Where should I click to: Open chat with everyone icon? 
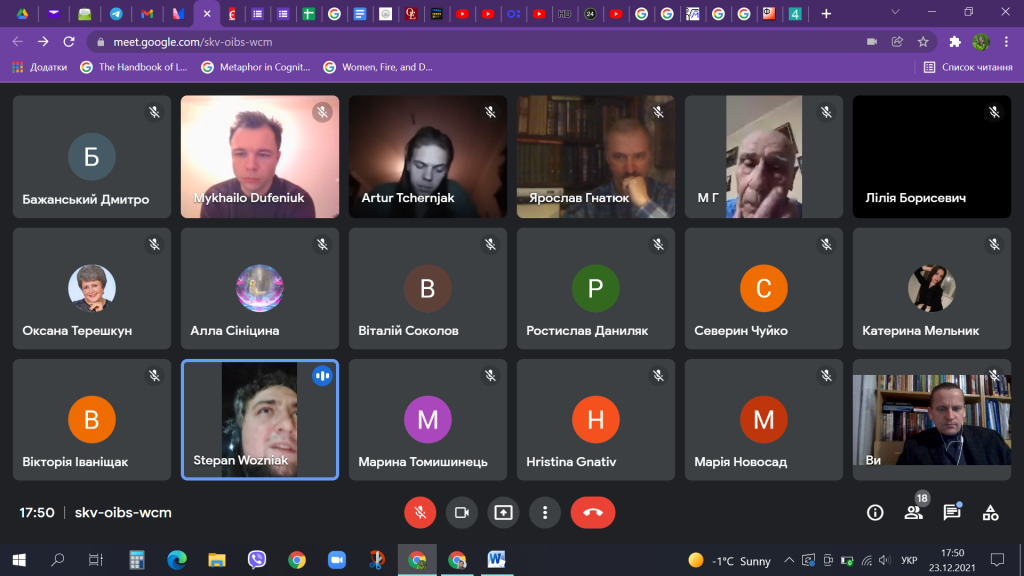click(952, 513)
